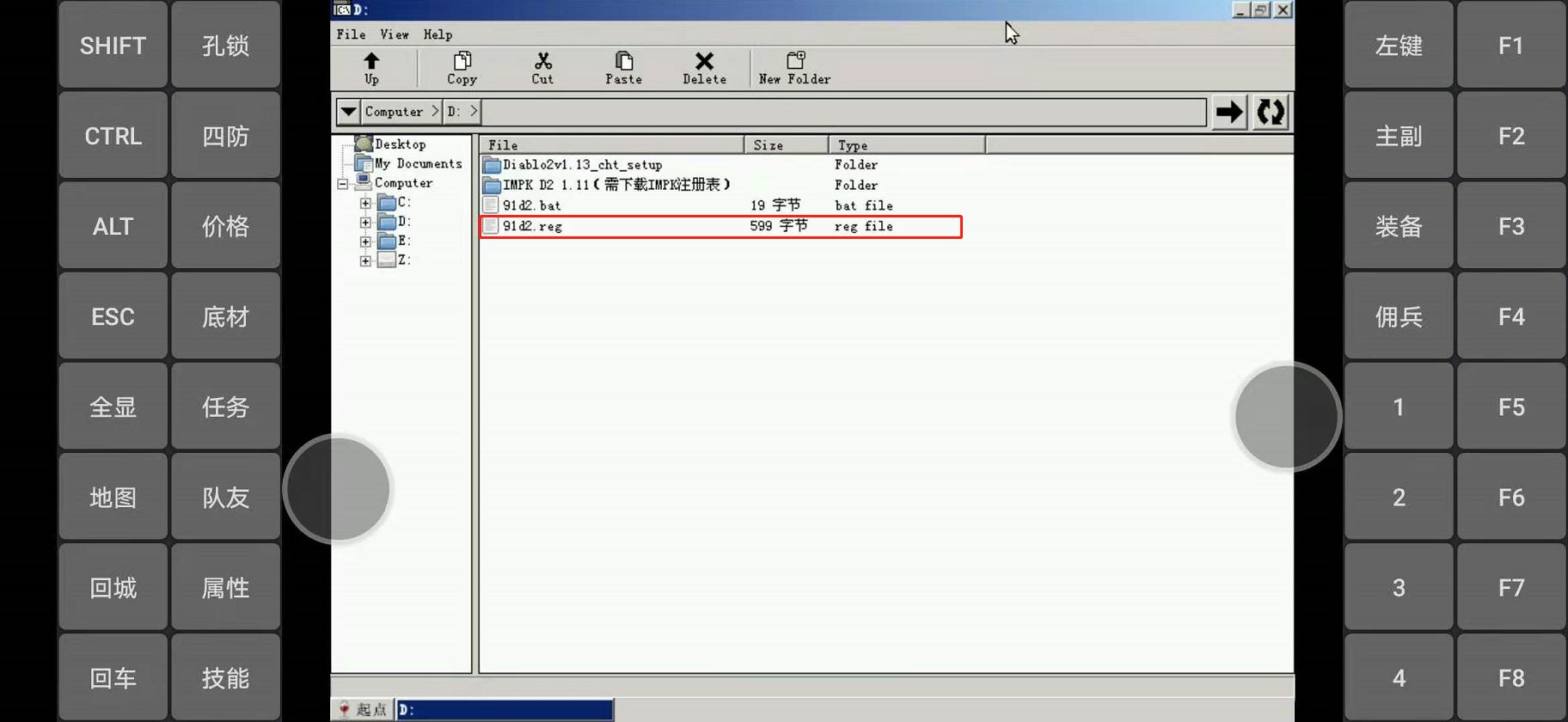Tap the F5 overlay key
Image resolution: width=1568 pixels, height=722 pixels.
point(1511,407)
